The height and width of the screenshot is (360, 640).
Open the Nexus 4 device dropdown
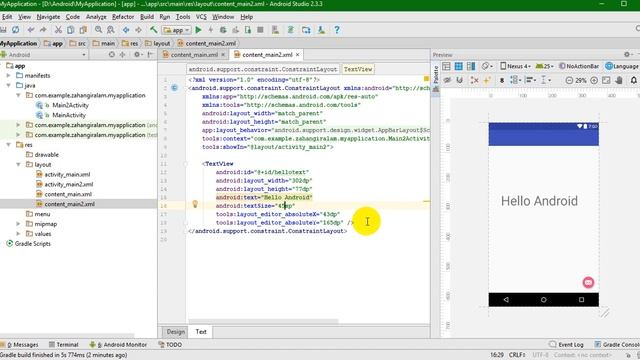click(x=515, y=66)
